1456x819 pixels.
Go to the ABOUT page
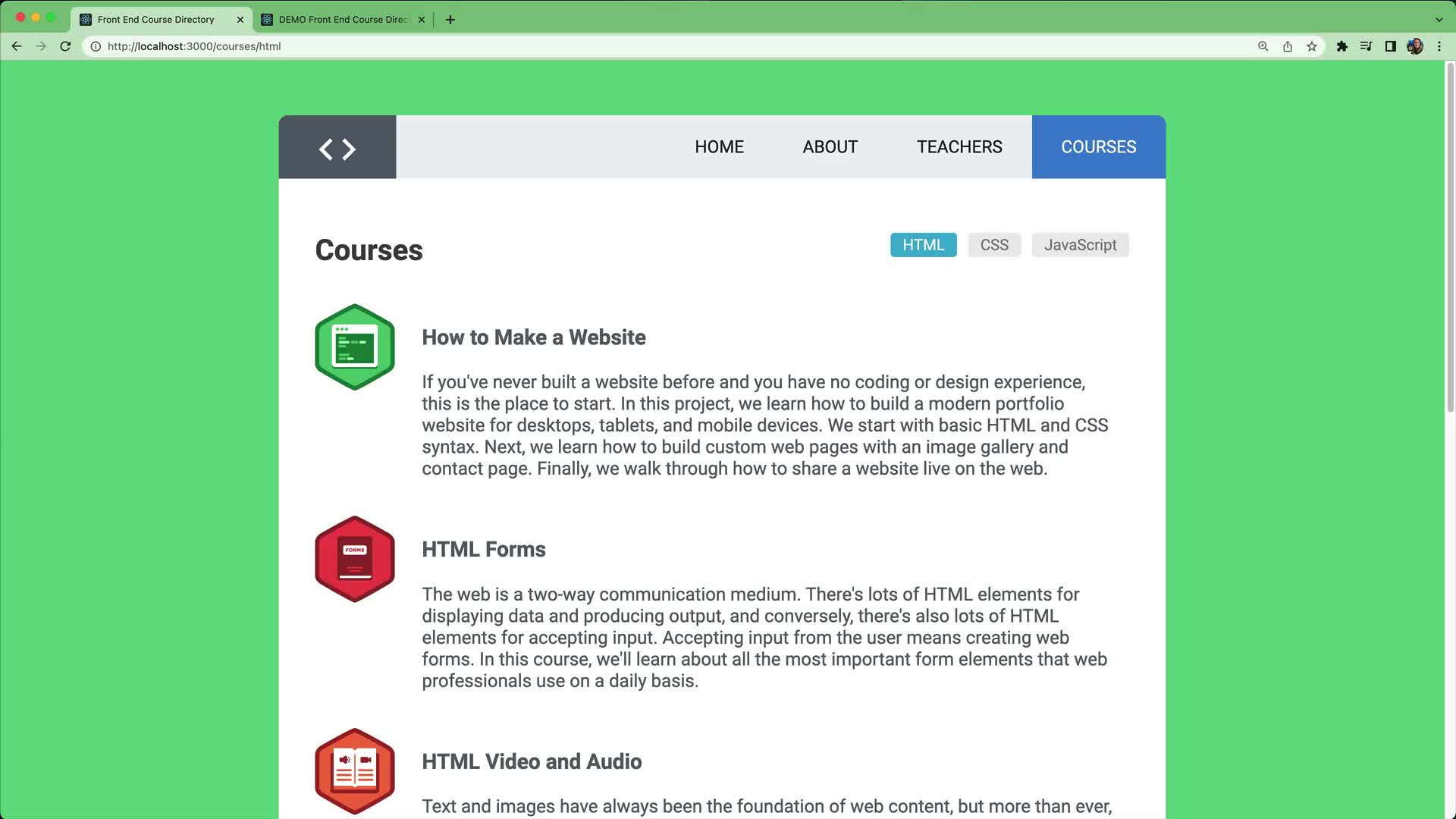point(830,147)
